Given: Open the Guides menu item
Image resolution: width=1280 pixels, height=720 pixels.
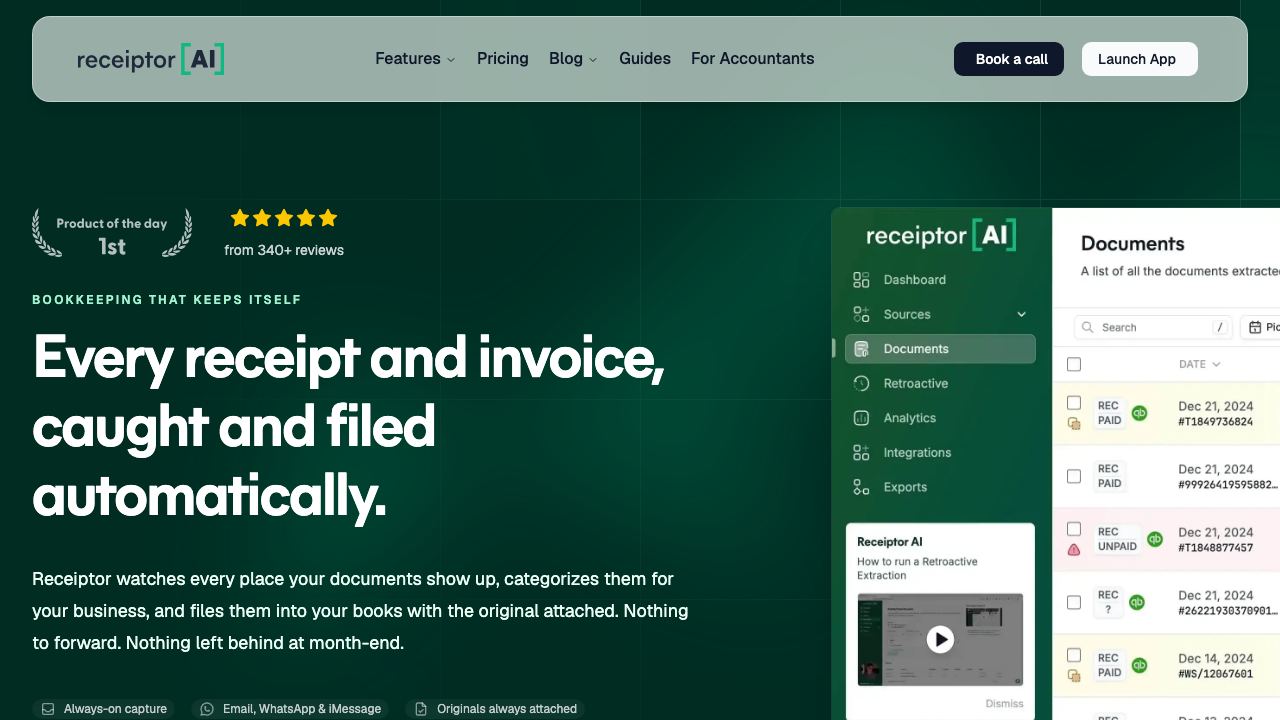Looking at the screenshot, I should (x=645, y=59).
